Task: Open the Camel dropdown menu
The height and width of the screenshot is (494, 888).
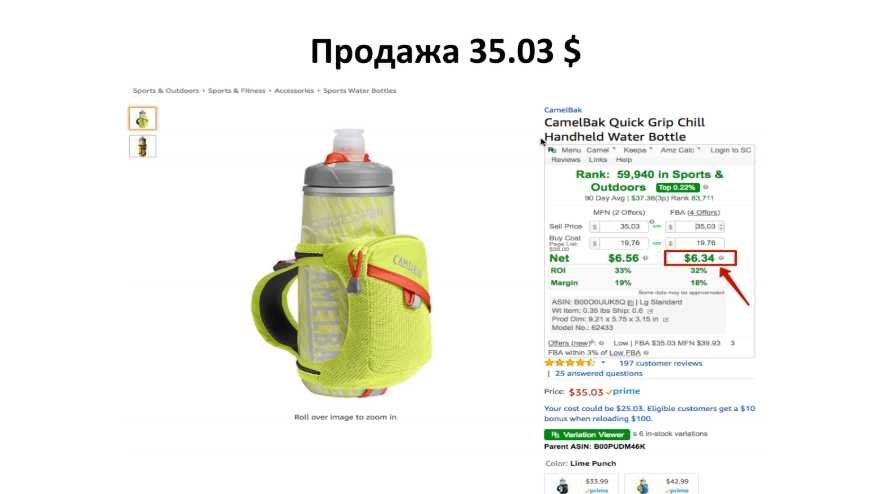Action: pyautogui.click(x=600, y=150)
